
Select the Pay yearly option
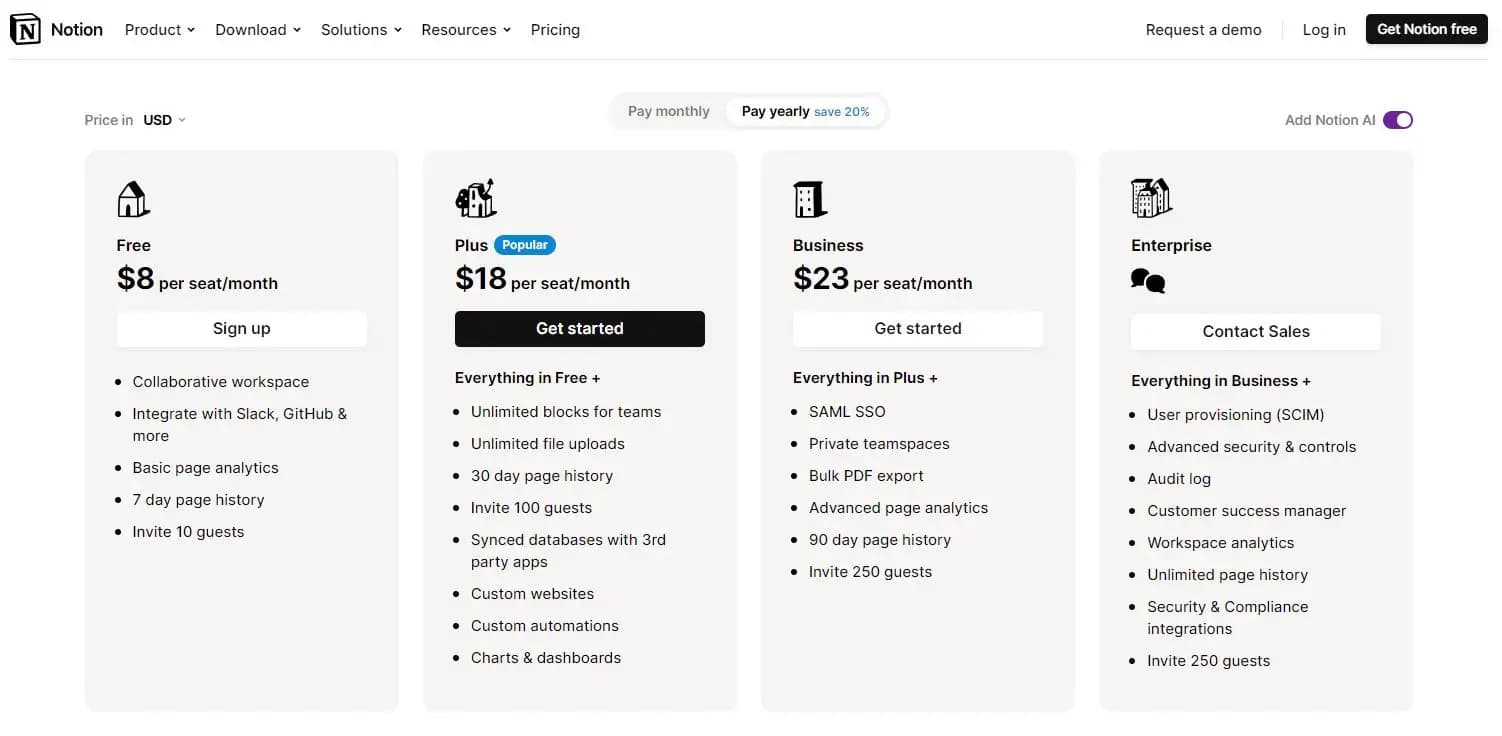pyautogui.click(x=806, y=111)
